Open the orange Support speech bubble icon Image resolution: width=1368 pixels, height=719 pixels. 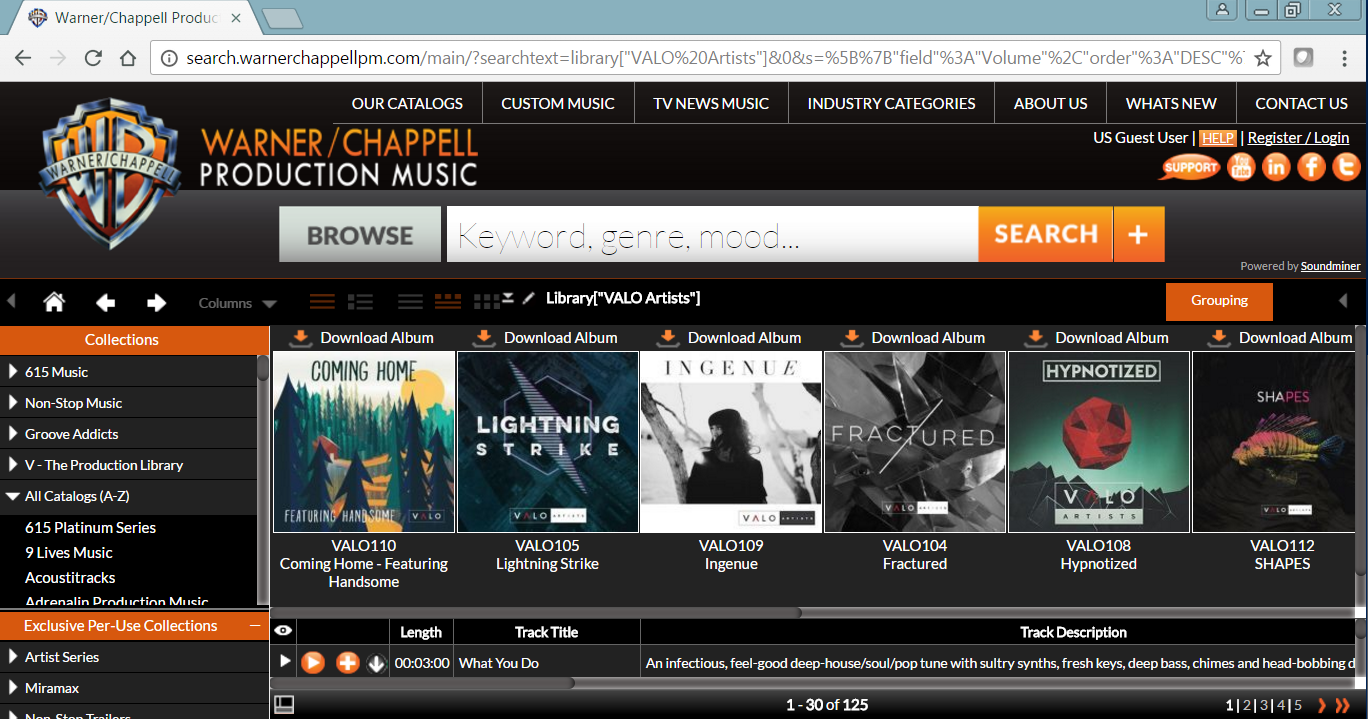(1190, 167)
